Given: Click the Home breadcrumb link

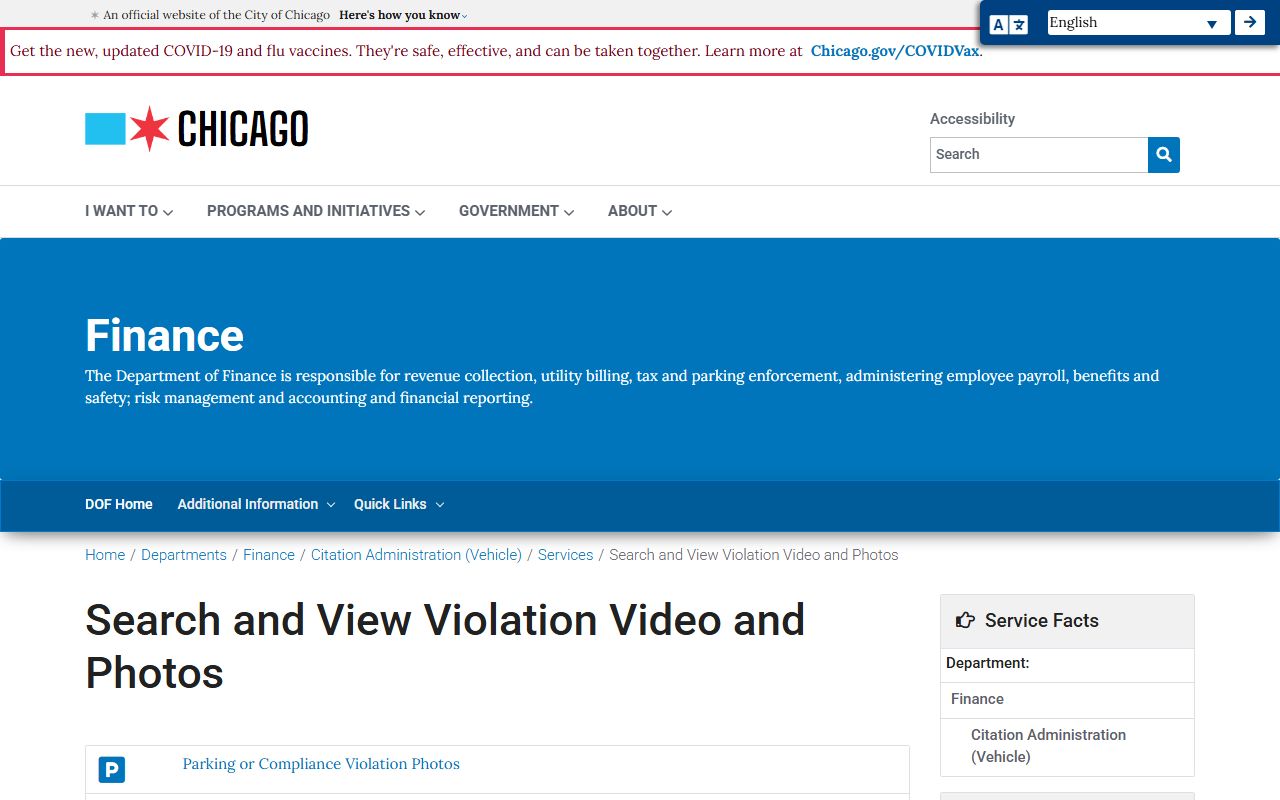Looking at the screenshot, I should coord(105,555).
